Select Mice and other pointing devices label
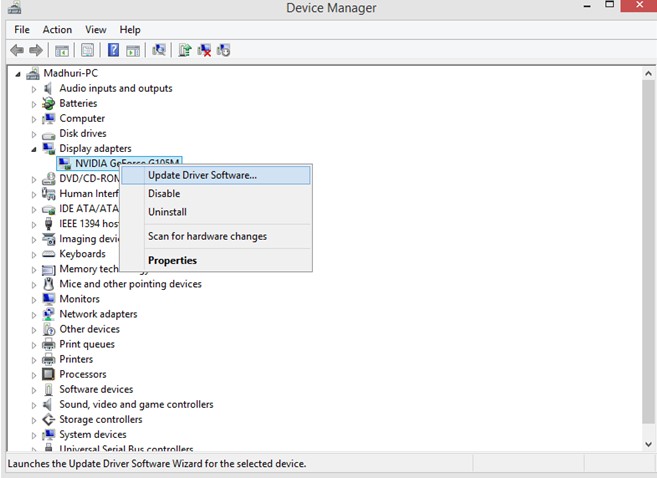Screen dimensions: 657x478 pos(130,284)
